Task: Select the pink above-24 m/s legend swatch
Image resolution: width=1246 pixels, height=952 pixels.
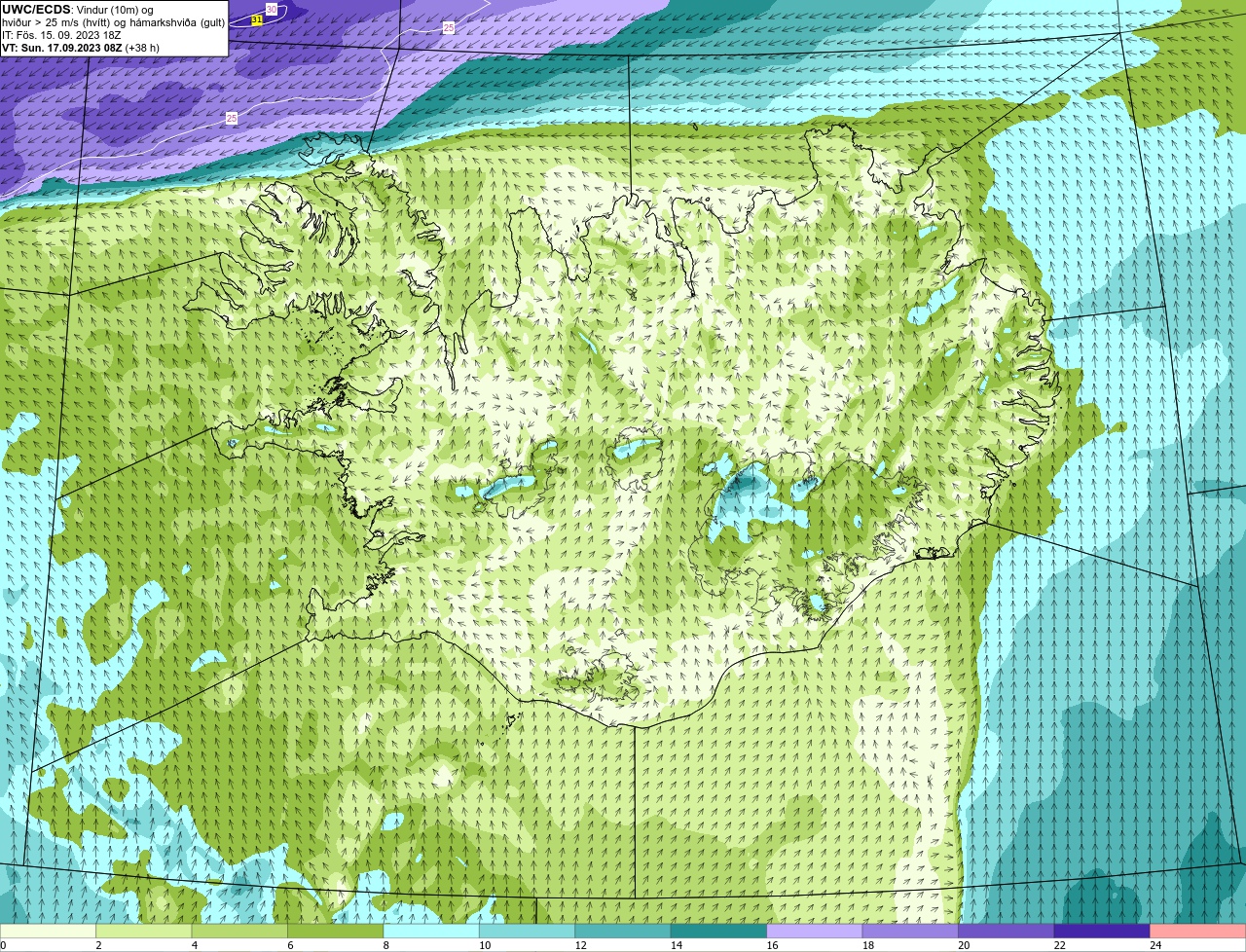Action: (1198, 932)
